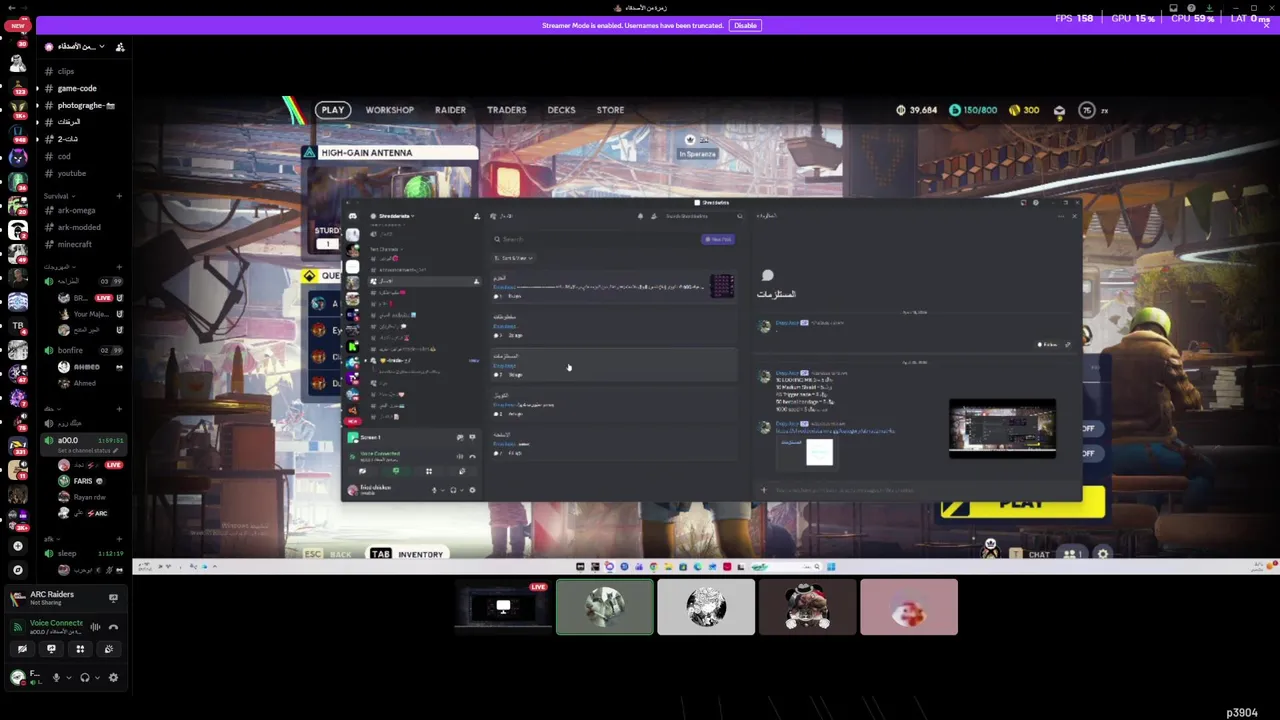Click INVENTORY label in streamed game
Image resolution: width=1280 pixels, height=720 pixels.
[420, 554]
